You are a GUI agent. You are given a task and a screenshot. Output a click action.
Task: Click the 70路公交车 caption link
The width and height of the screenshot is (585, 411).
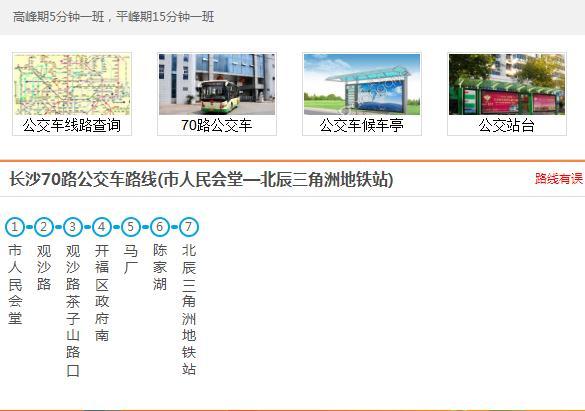[217, 125]
